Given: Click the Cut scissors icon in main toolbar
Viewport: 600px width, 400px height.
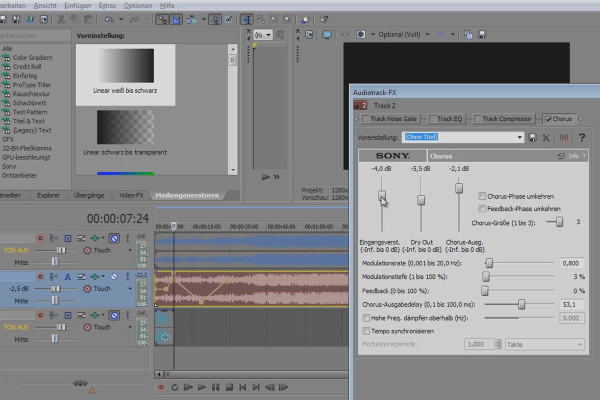Looking at the screenshot, I should click(x=61, y=19).
